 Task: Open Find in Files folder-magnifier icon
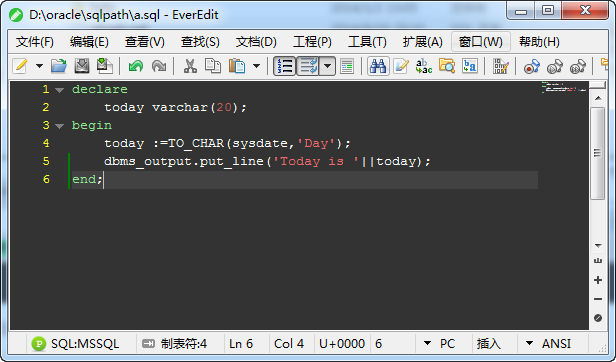pyautogui.click(x=447, y=66)
